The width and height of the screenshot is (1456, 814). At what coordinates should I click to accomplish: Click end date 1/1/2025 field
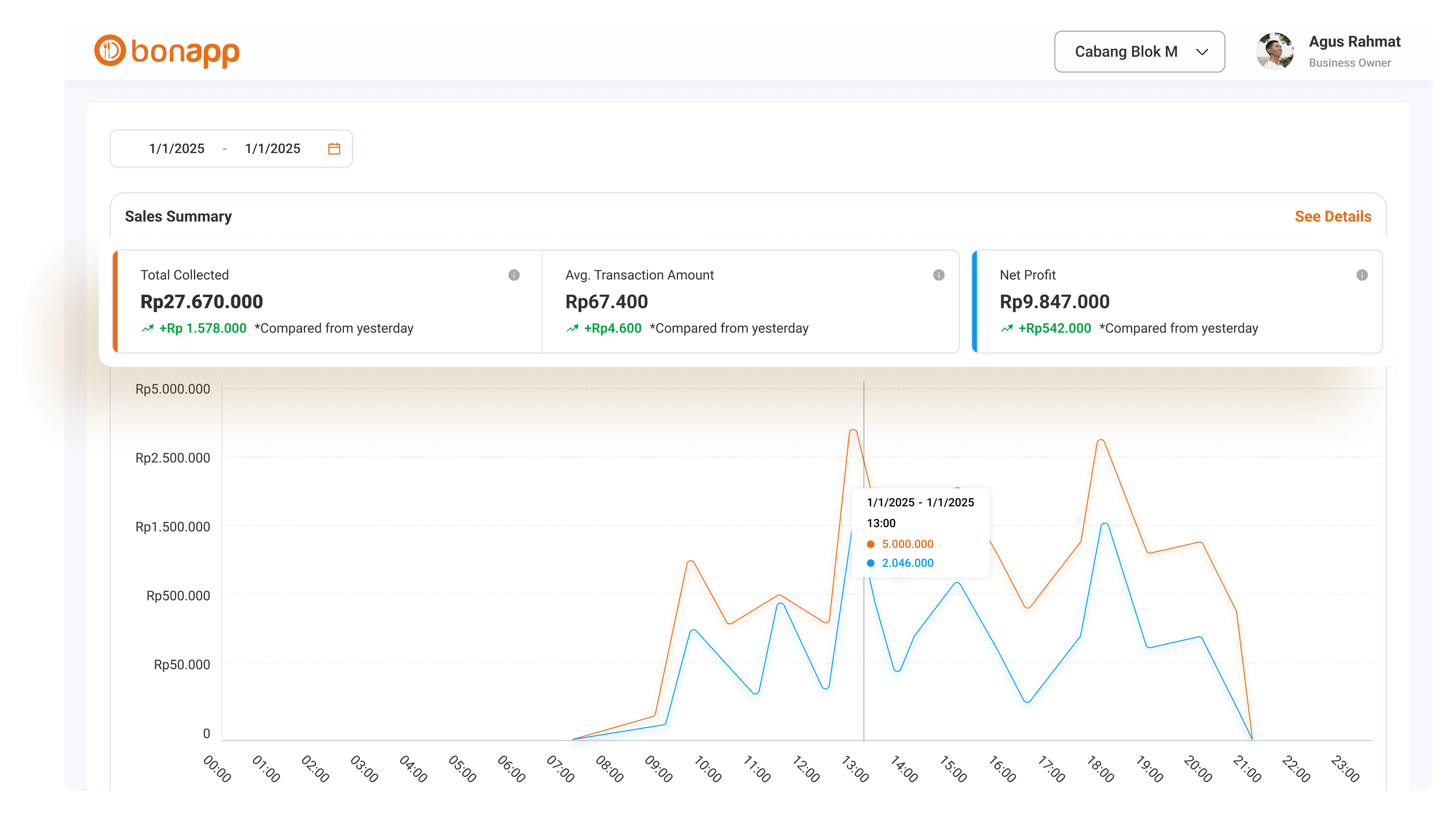click(x=272, y=149)
